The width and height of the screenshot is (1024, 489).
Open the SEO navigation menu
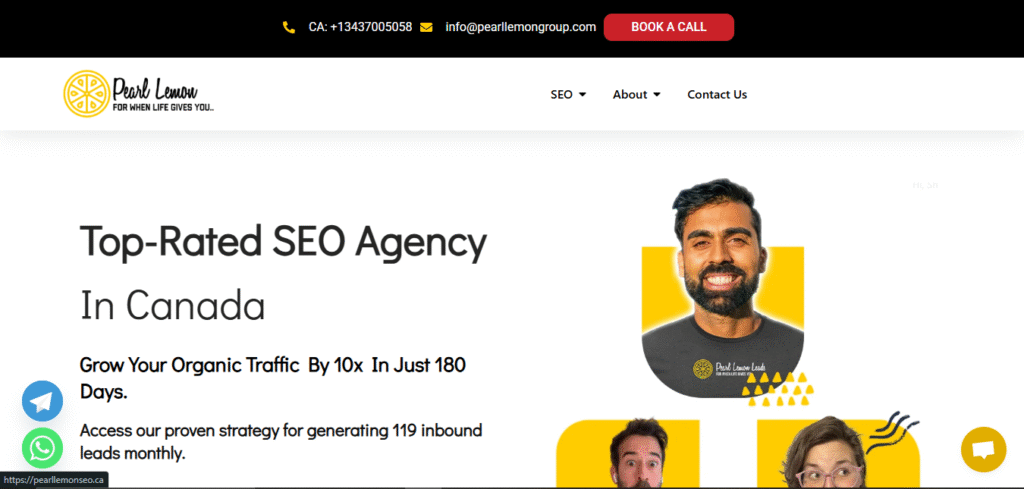(568, 95)
